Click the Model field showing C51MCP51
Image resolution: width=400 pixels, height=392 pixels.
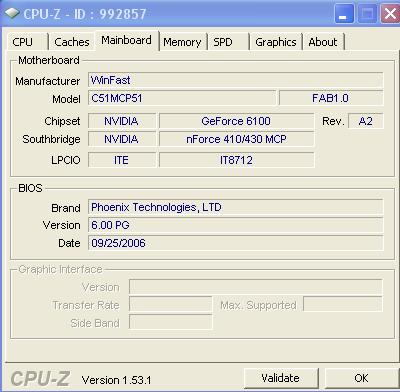point(182,98)
